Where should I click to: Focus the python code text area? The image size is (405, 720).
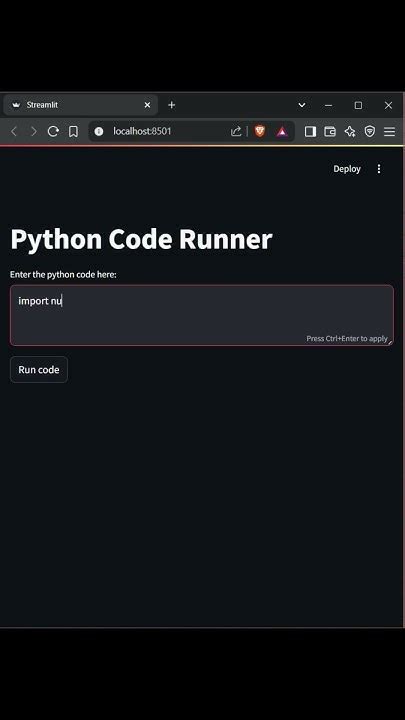click(x=202, y=315)
